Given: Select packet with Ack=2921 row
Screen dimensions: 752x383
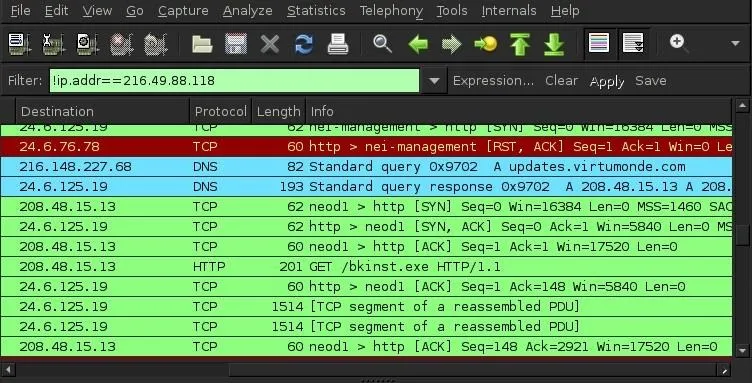Looking at the screenshot, I should click(x=366, y=347).
